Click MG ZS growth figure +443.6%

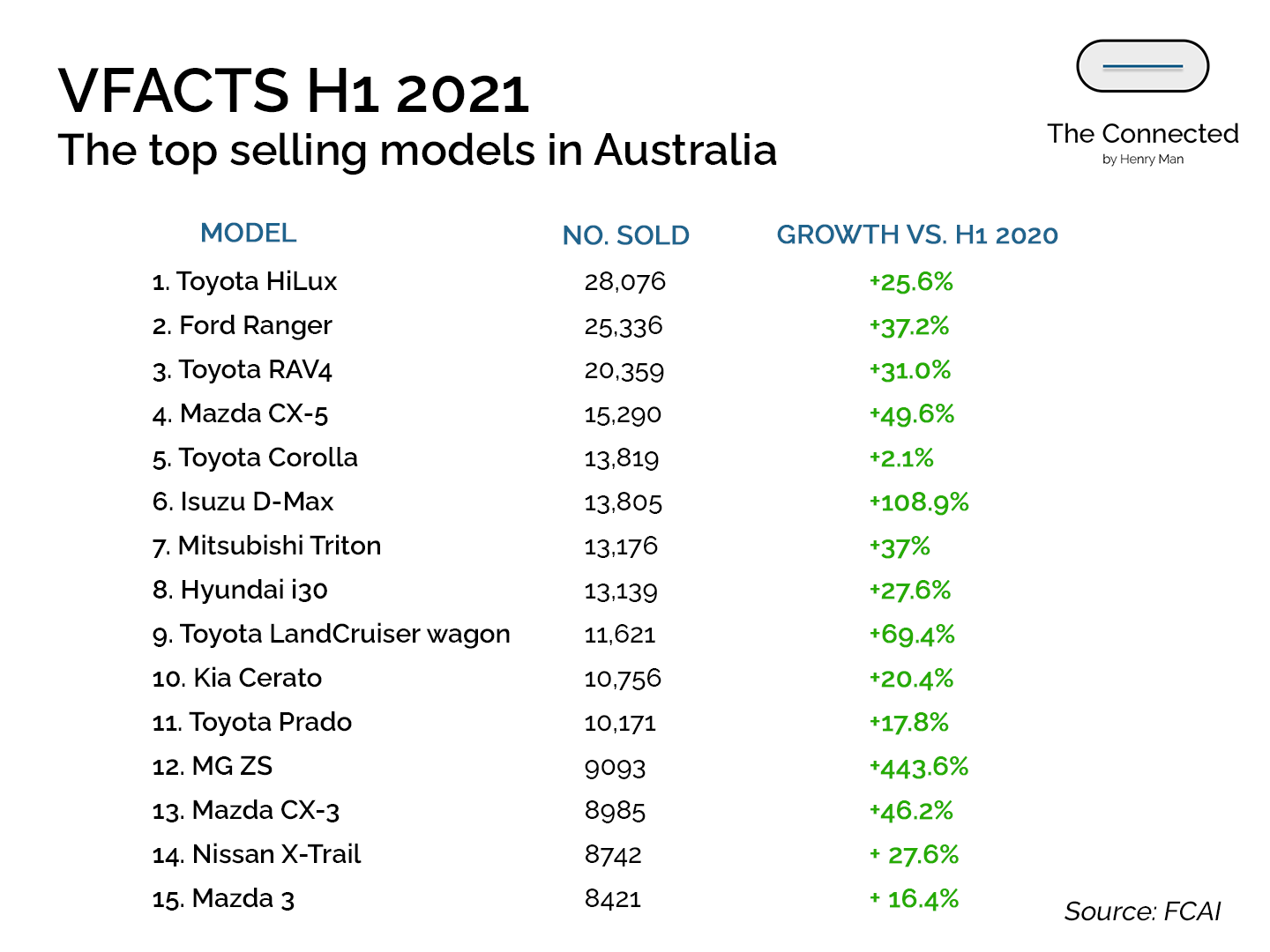point(918,767)
